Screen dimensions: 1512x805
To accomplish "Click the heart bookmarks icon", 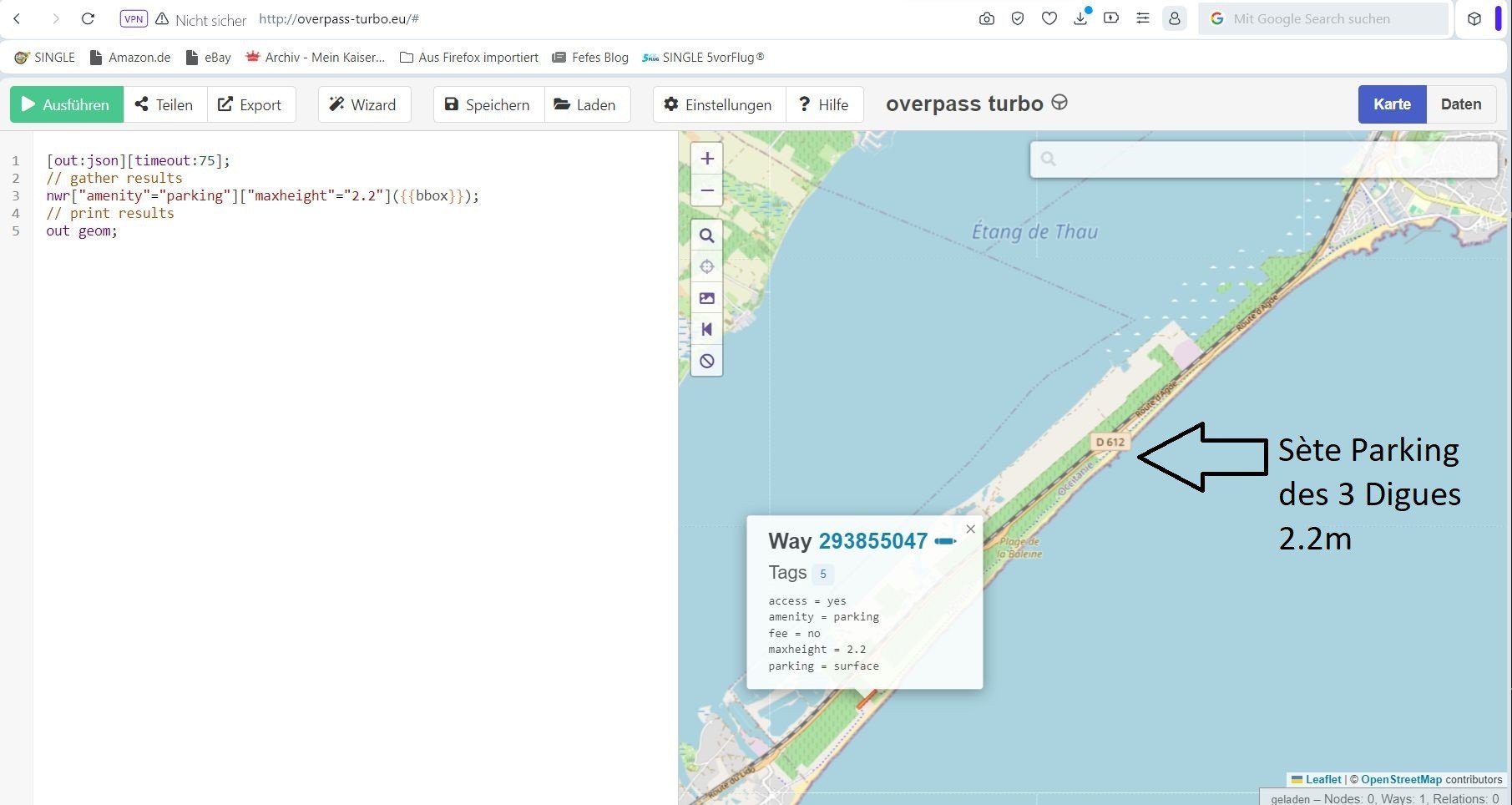I will (x=1049, y=18).
